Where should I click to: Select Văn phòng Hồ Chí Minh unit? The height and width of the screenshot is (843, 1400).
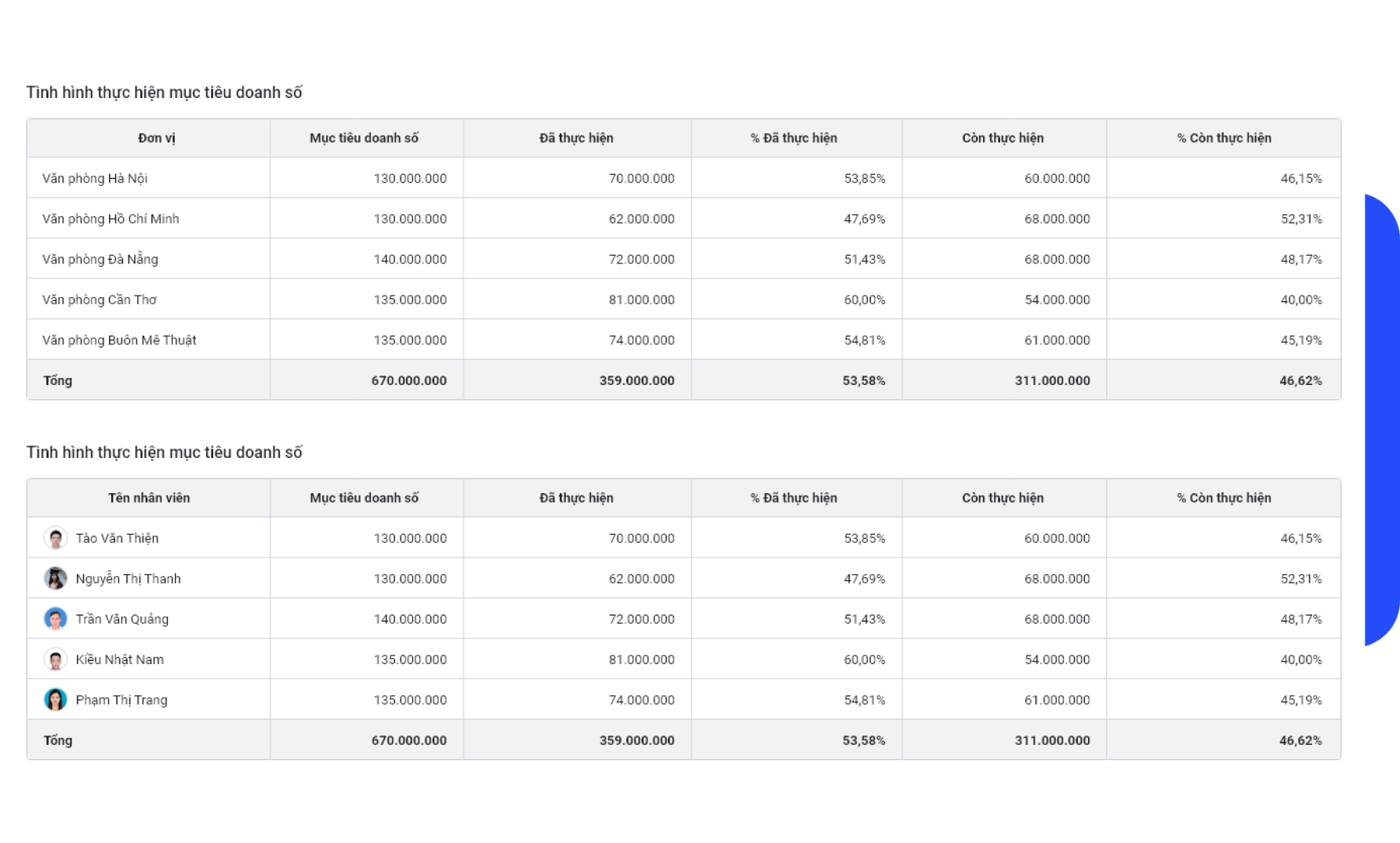(111, 219)
